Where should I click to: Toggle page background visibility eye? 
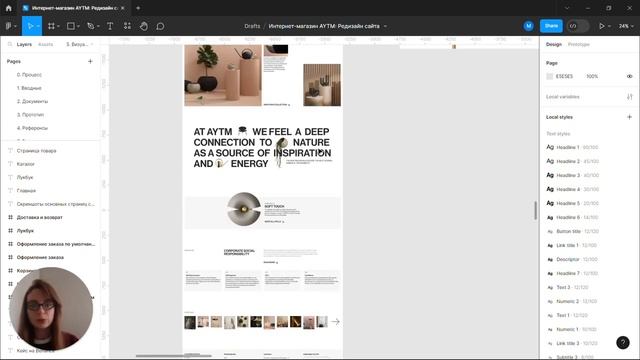click(629, 76)
